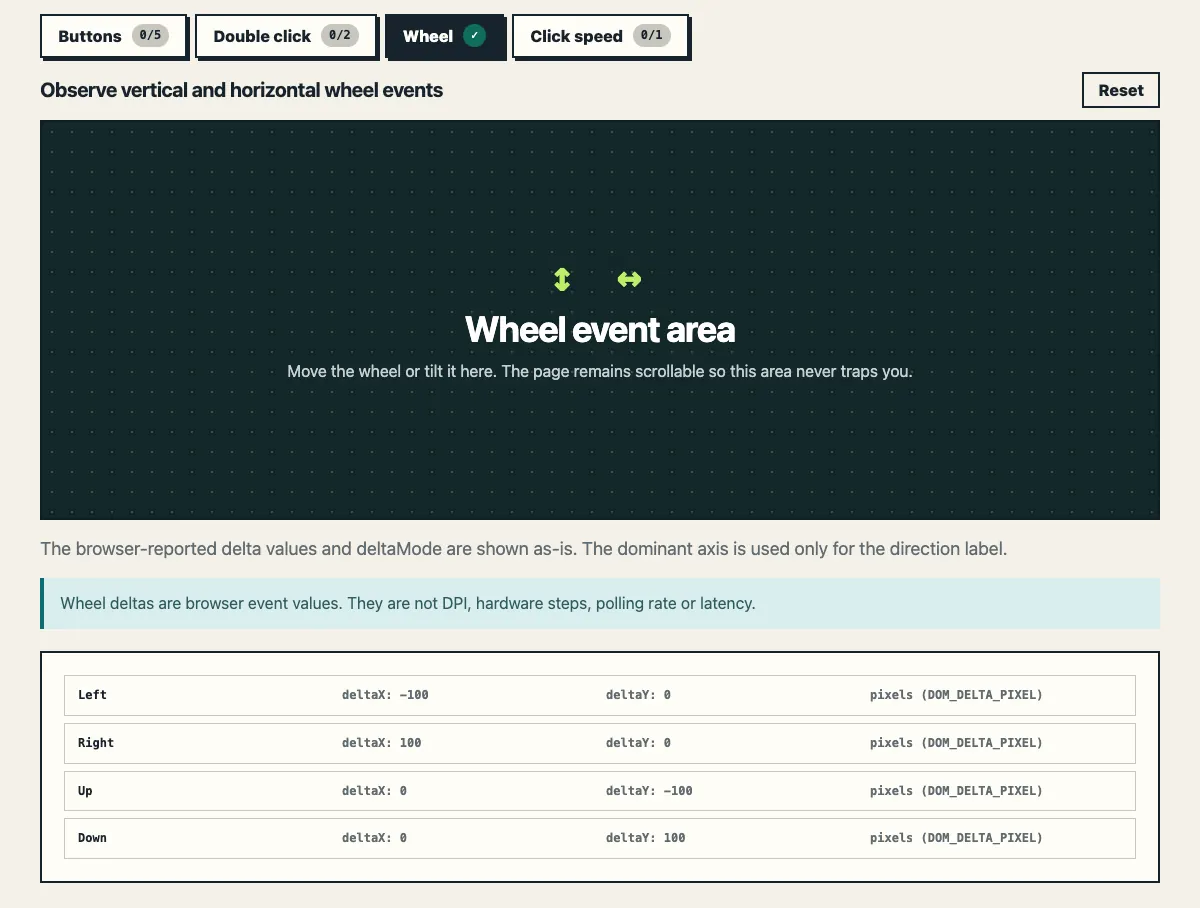Click "deltaX: 100" value in Right row
The image size is (1200, 908).
point(382,743)
